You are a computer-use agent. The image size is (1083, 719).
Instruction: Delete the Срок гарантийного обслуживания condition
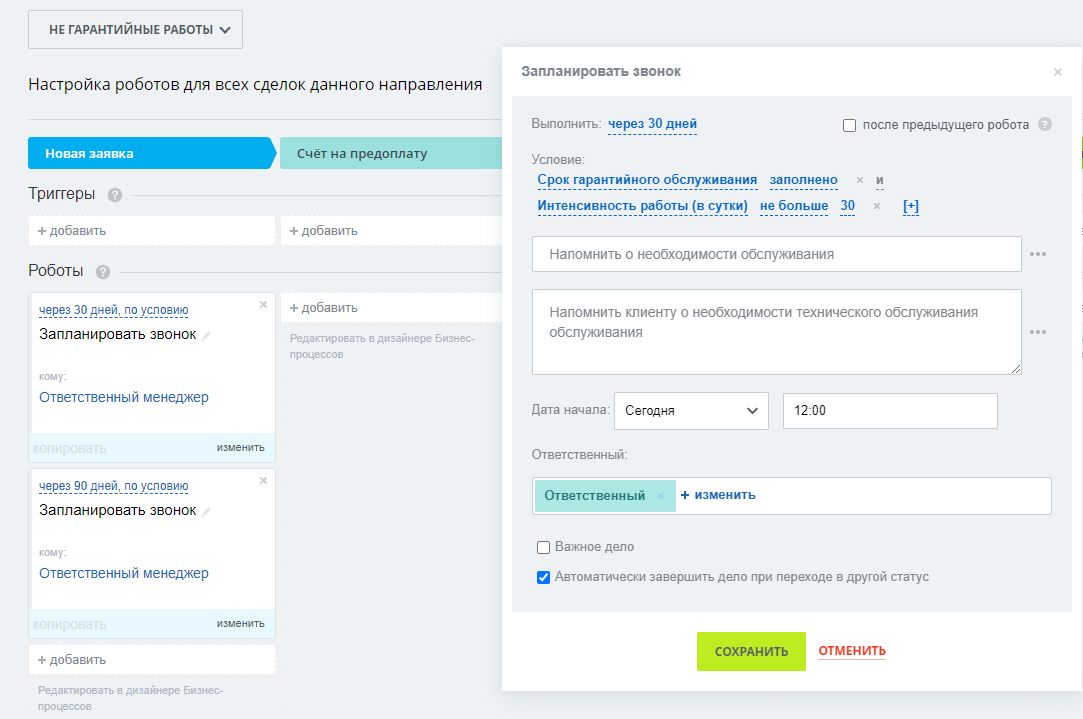pos(859,180)
